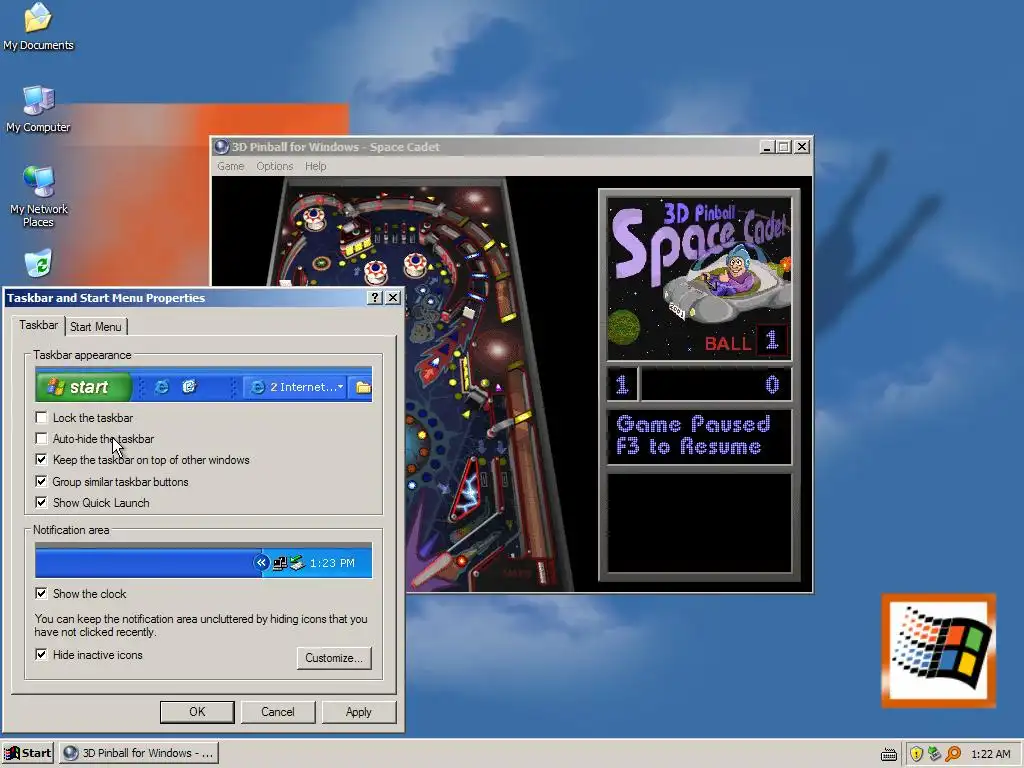Switch to the Taskbar tab
Screen dimensions: 1024x768
coord(39,325)
